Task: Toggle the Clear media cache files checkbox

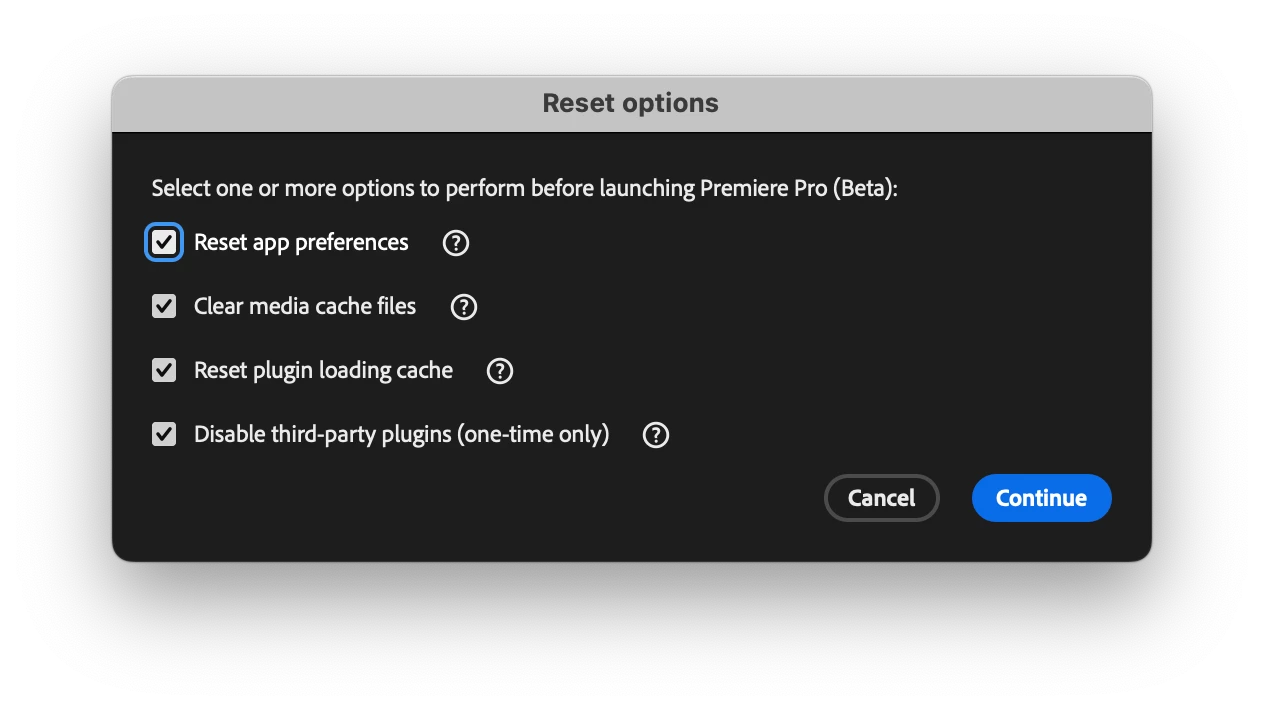Action: (164, 306)
